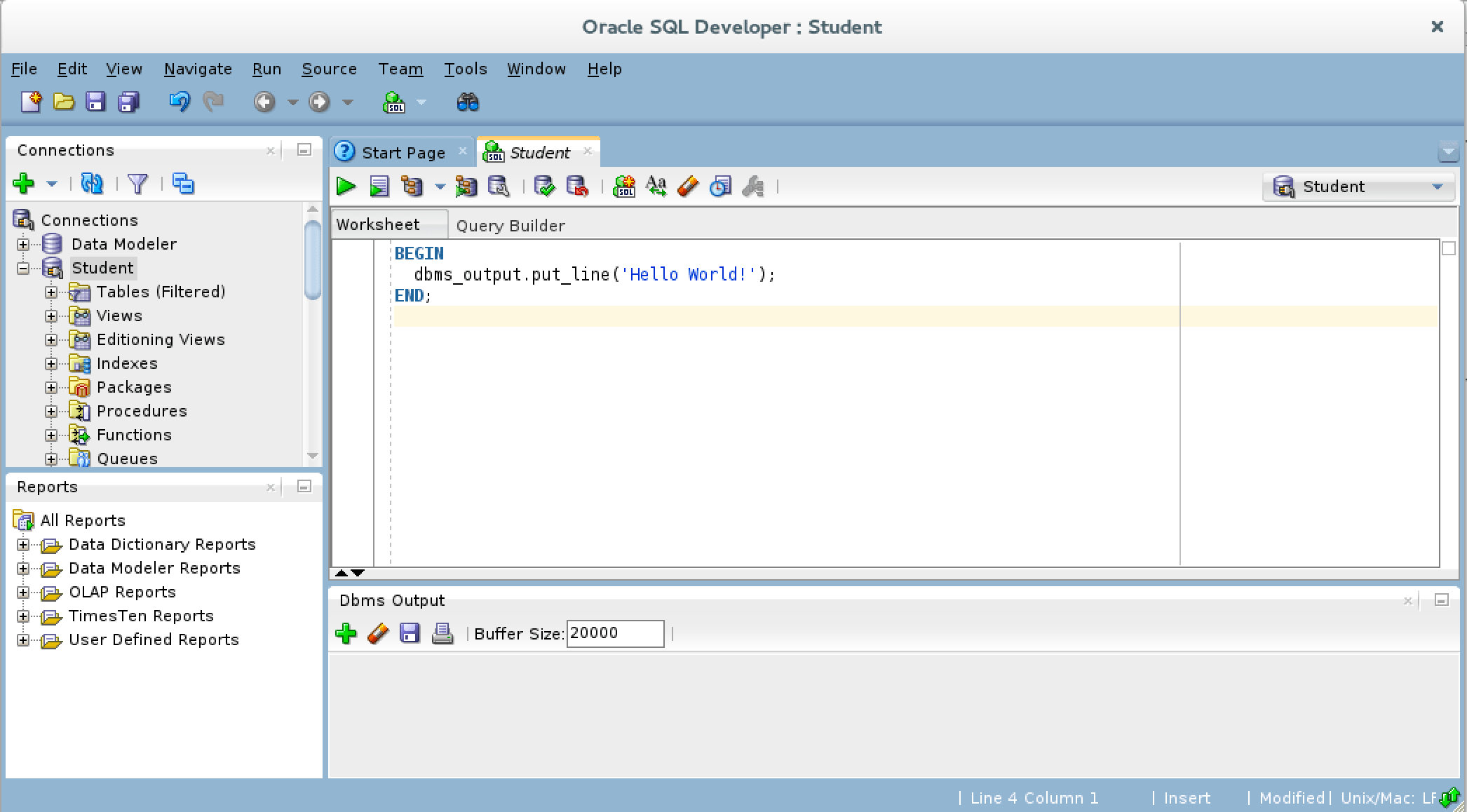Open the Student connection dropdown
Screen dimensions: 1467x812
click(1438, 187)
